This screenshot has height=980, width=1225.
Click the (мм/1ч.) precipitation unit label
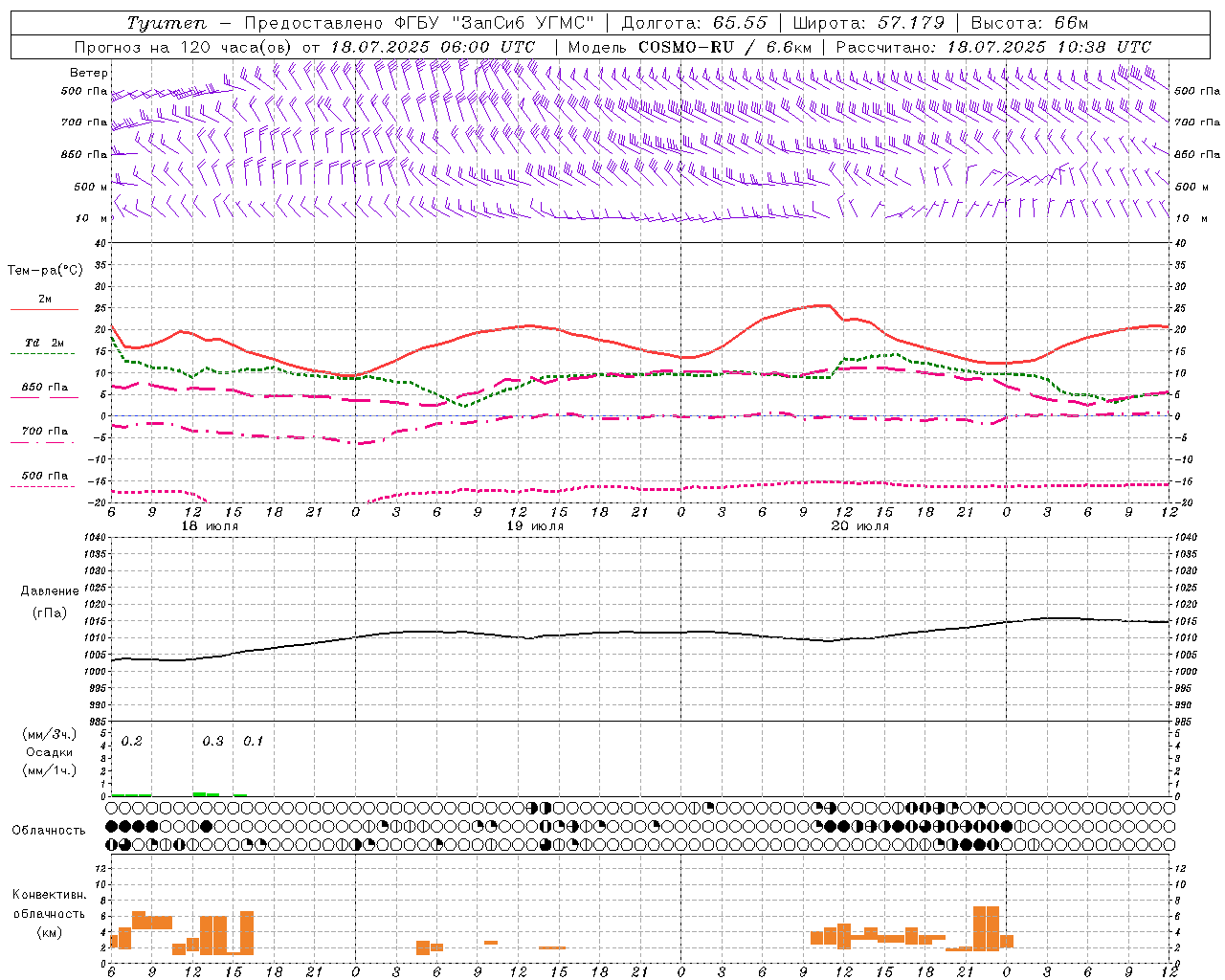tap(50, 770)
